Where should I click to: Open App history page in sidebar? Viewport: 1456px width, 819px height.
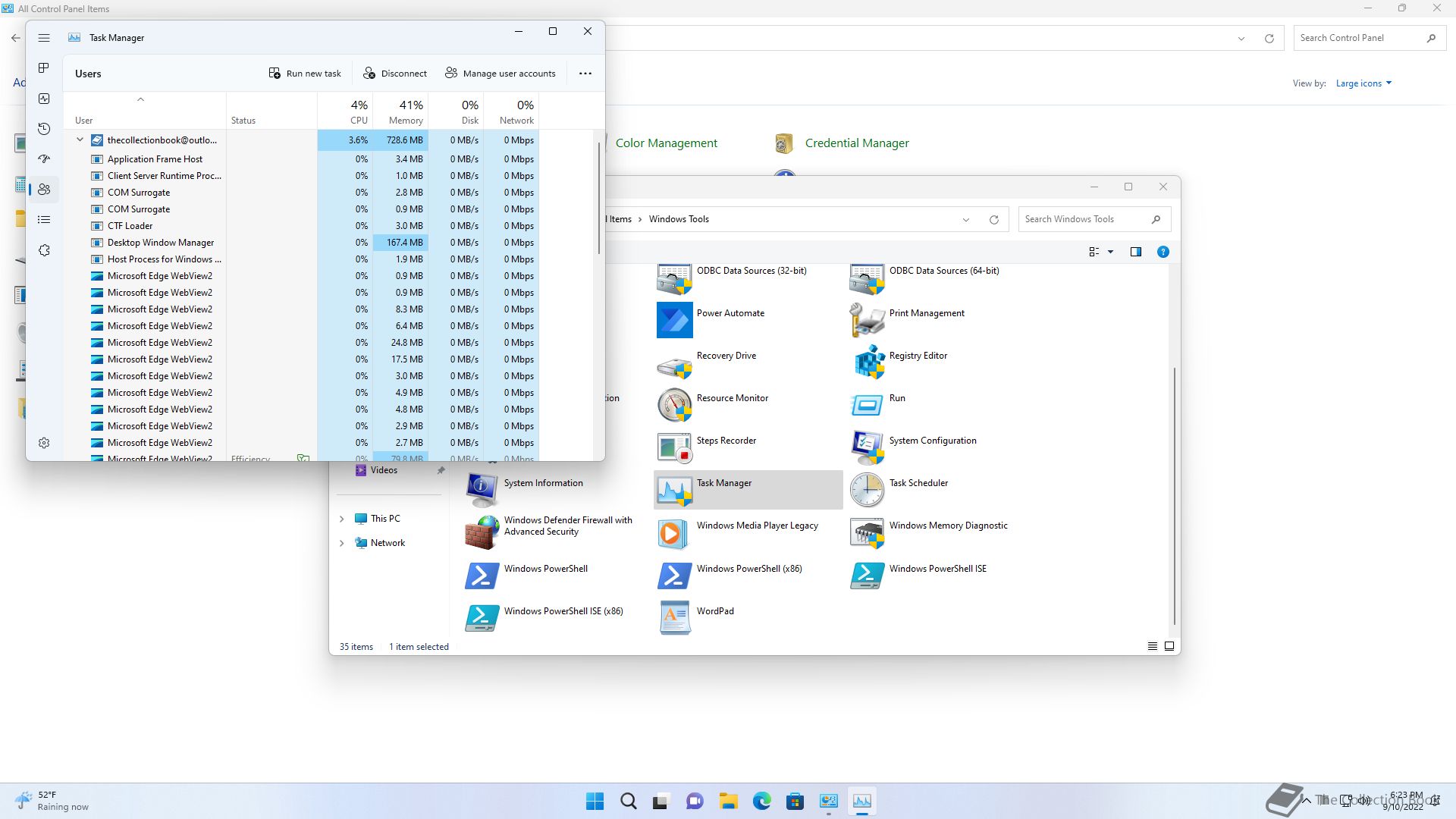44,129
